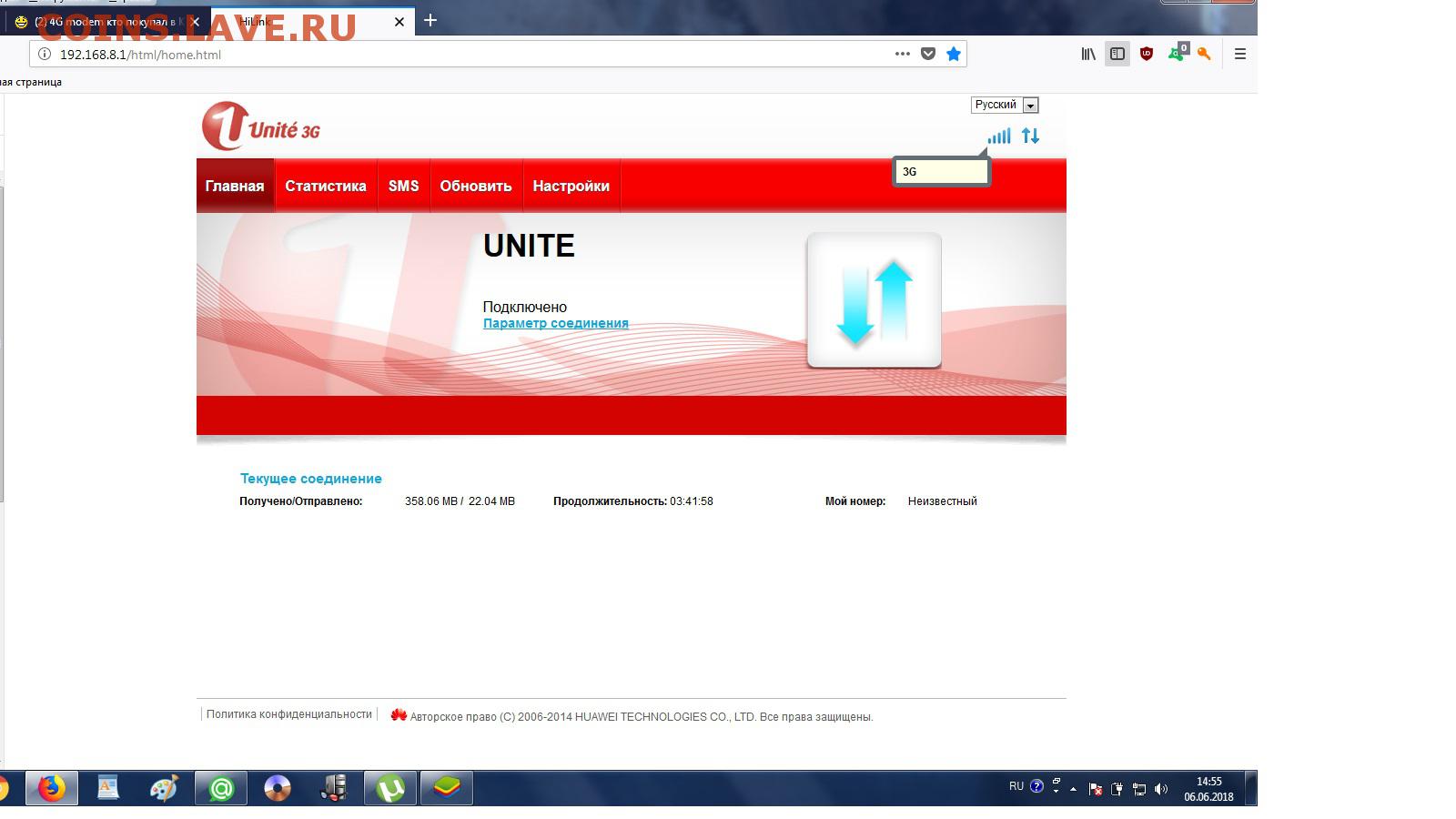Viewport: 1456px width, 819px height.
Task: Click the blue help question mark tray icon
Action: click(1036, 786)
